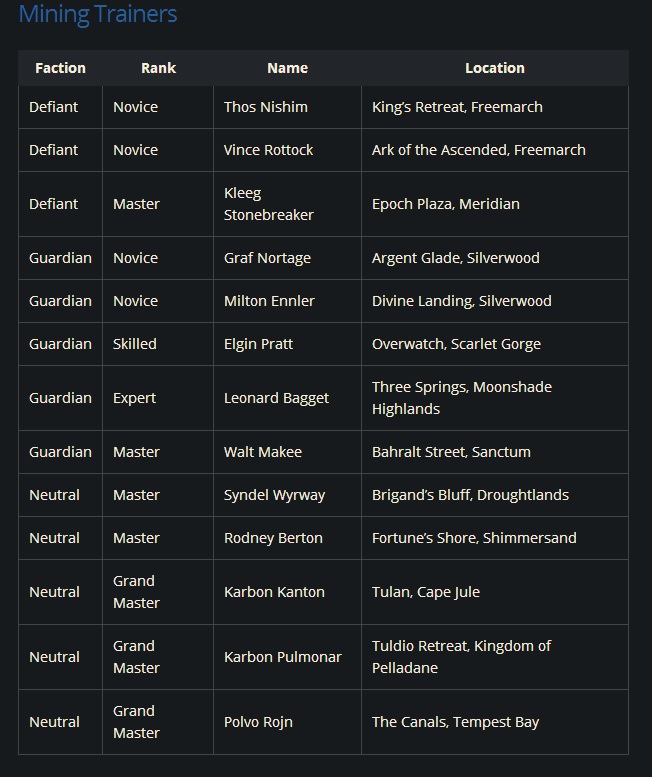The height and width of the screenshot is (777, 652).
Task: Click the Kleeg Stonebreaker trainer name
Action: (268, 204)
